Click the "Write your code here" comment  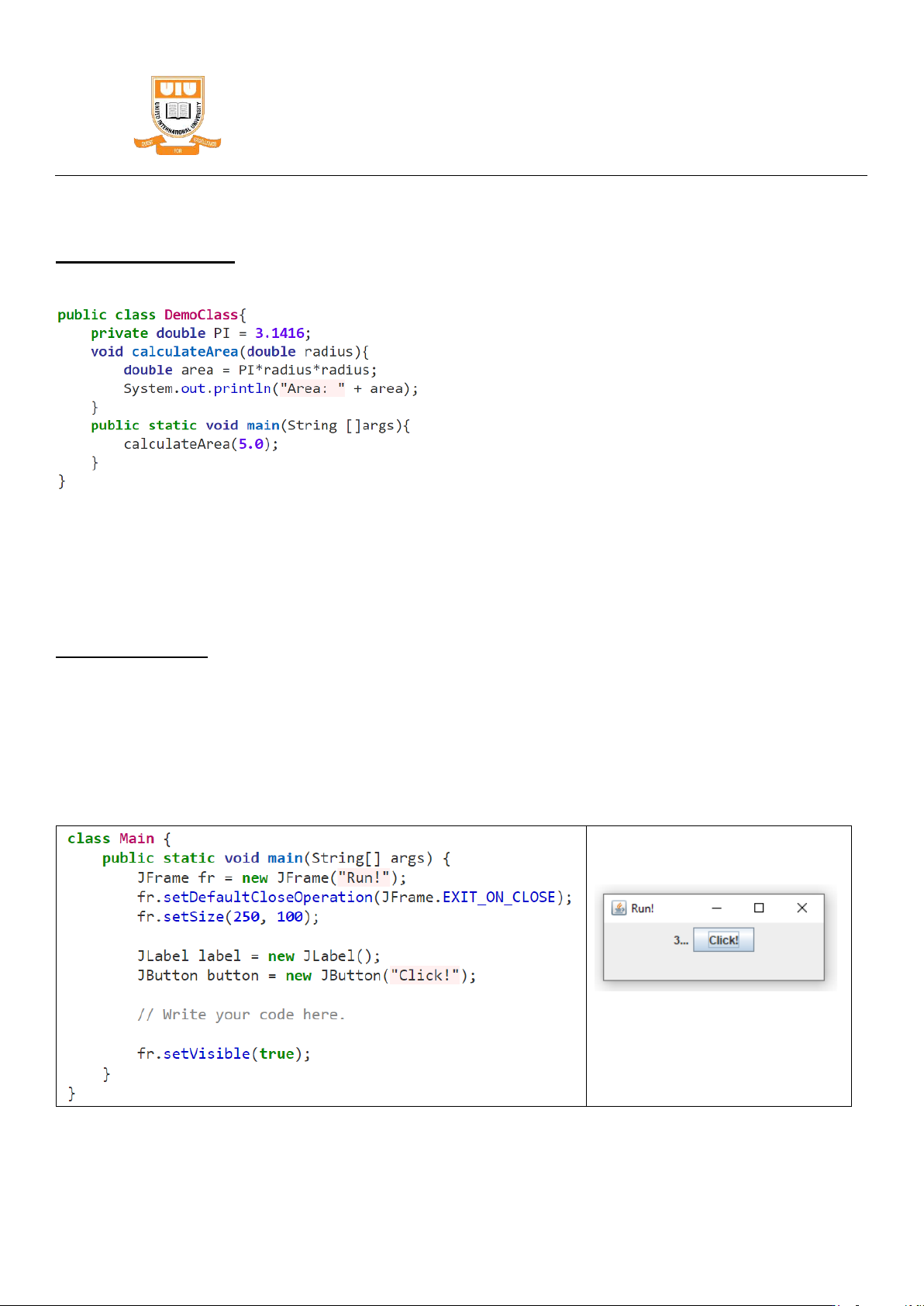240,1015
